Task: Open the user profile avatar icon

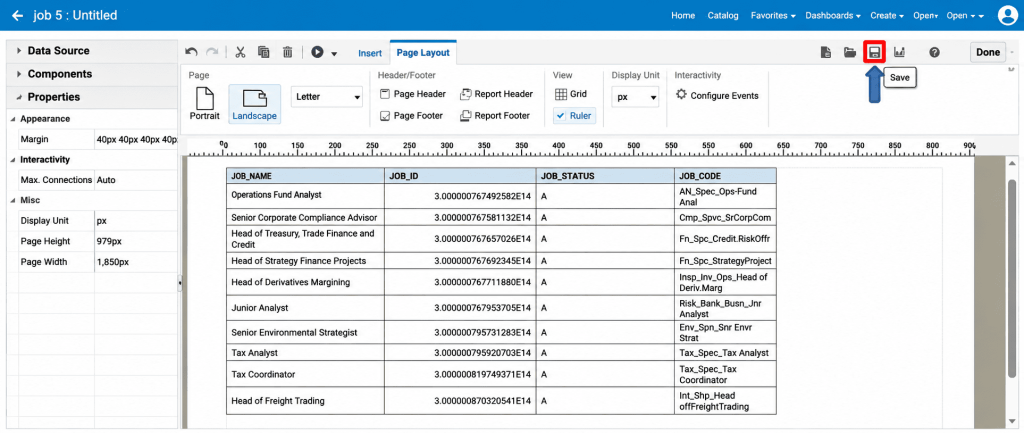Action: click(1008, 15)
